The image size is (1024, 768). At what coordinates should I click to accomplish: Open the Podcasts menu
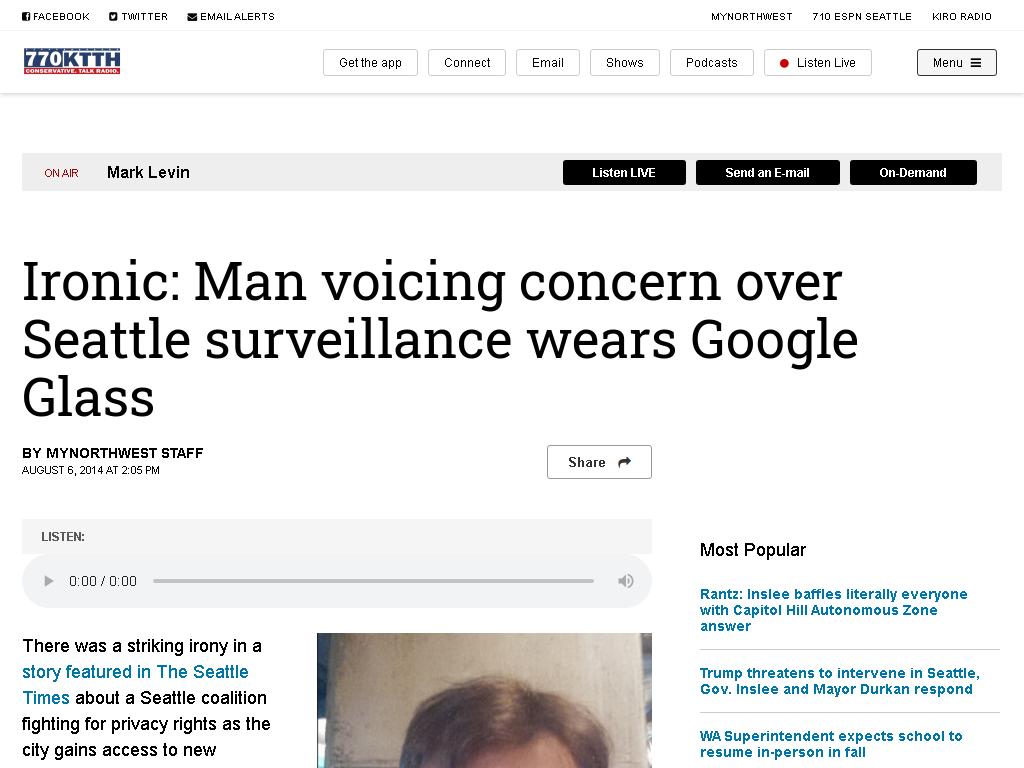coord(712,63)
